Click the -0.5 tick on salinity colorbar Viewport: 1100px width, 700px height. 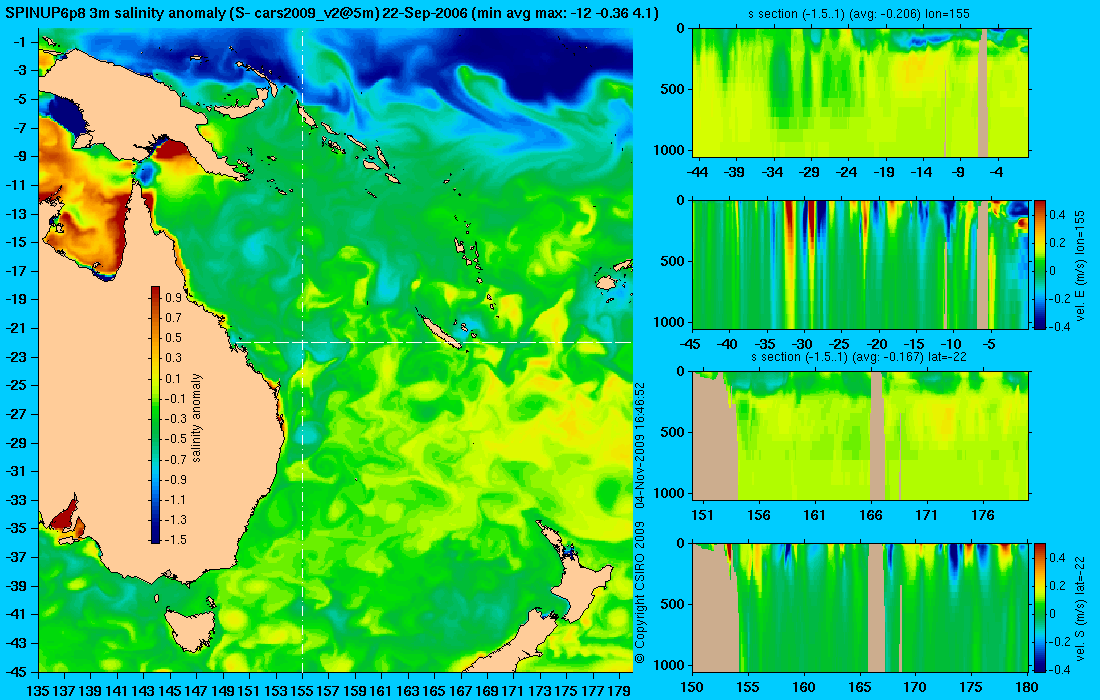pyautogui.click(x=175, y=439)
